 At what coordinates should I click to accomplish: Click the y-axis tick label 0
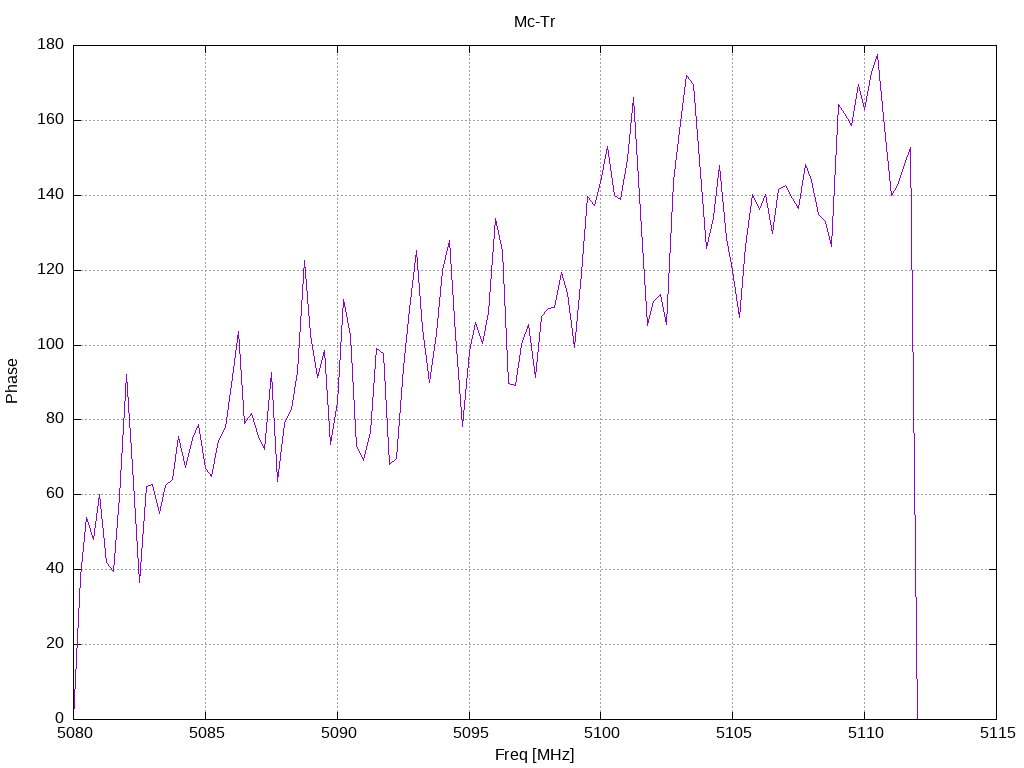(59, 718)
